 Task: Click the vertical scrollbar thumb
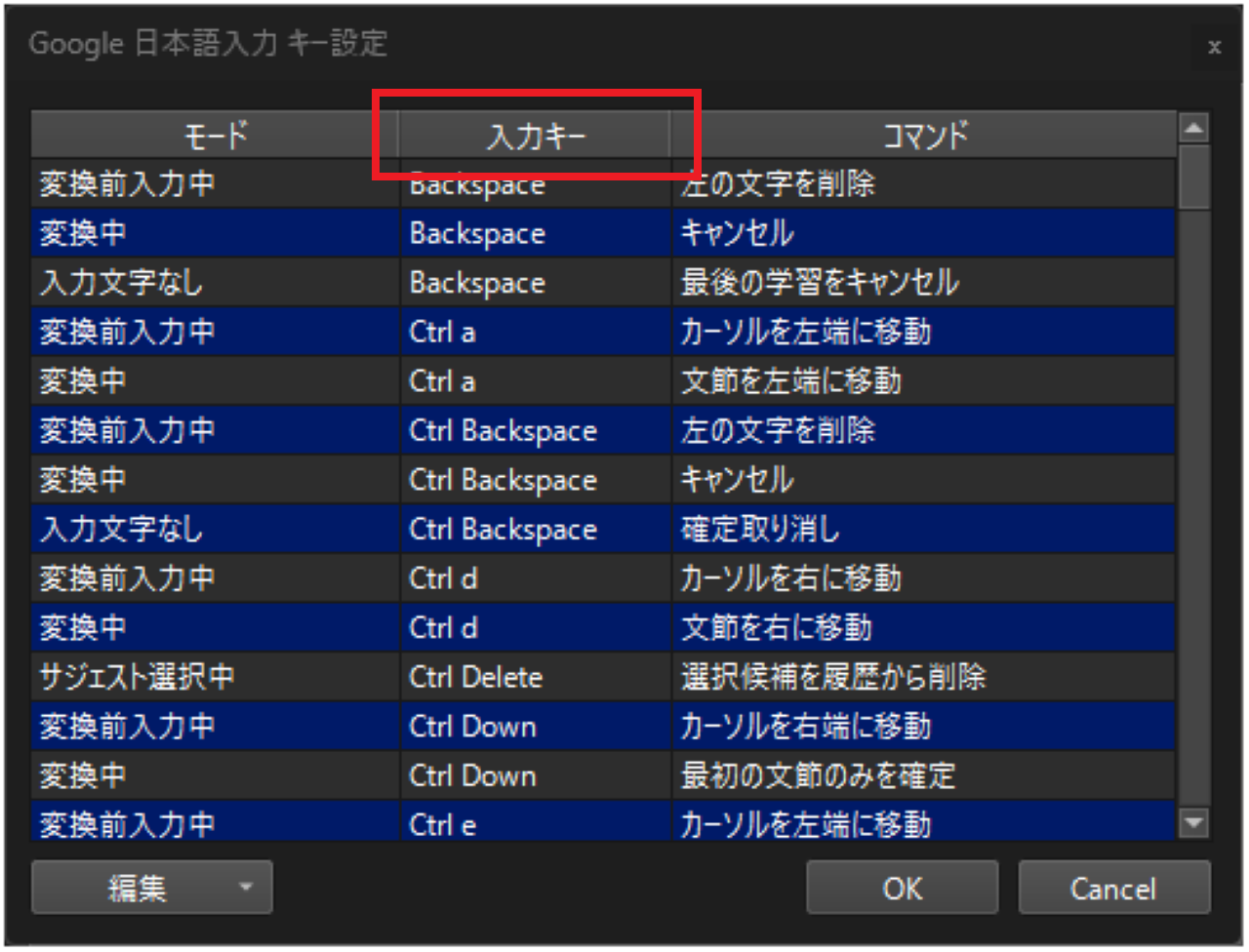(1194, 176)
